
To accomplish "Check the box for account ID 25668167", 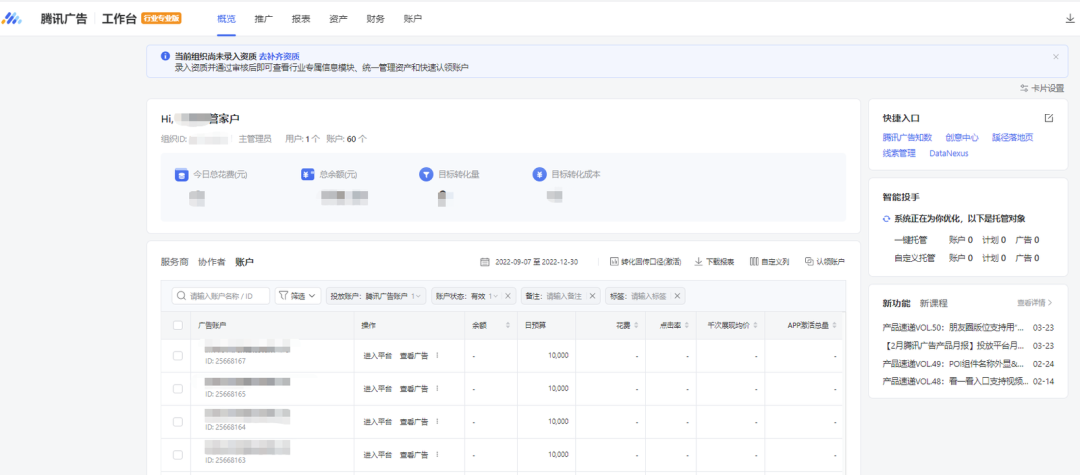I will (178, 355).
